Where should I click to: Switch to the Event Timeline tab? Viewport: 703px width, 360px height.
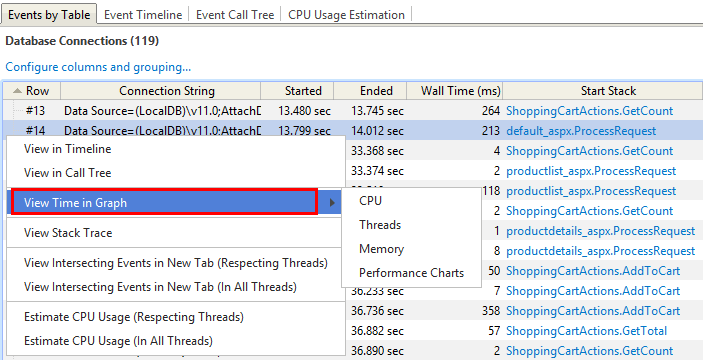[x=143, y=15]
